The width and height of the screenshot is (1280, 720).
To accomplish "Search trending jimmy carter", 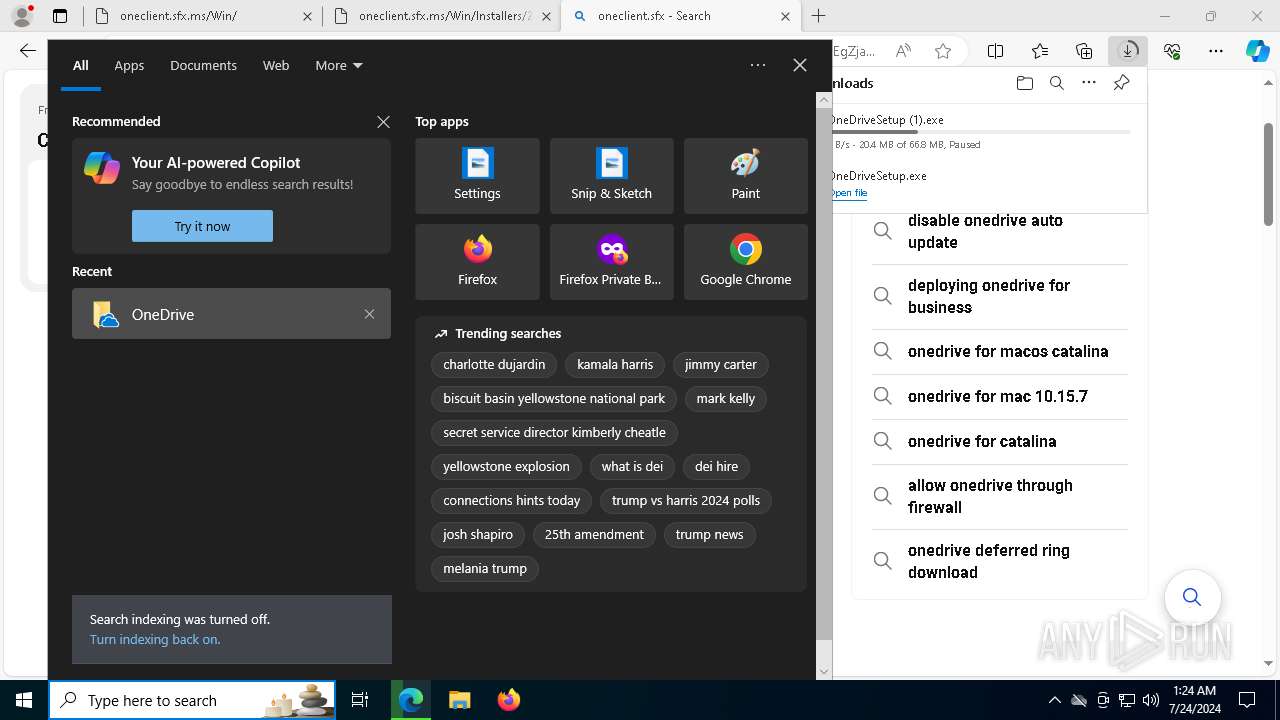I will tap(720, 364).
